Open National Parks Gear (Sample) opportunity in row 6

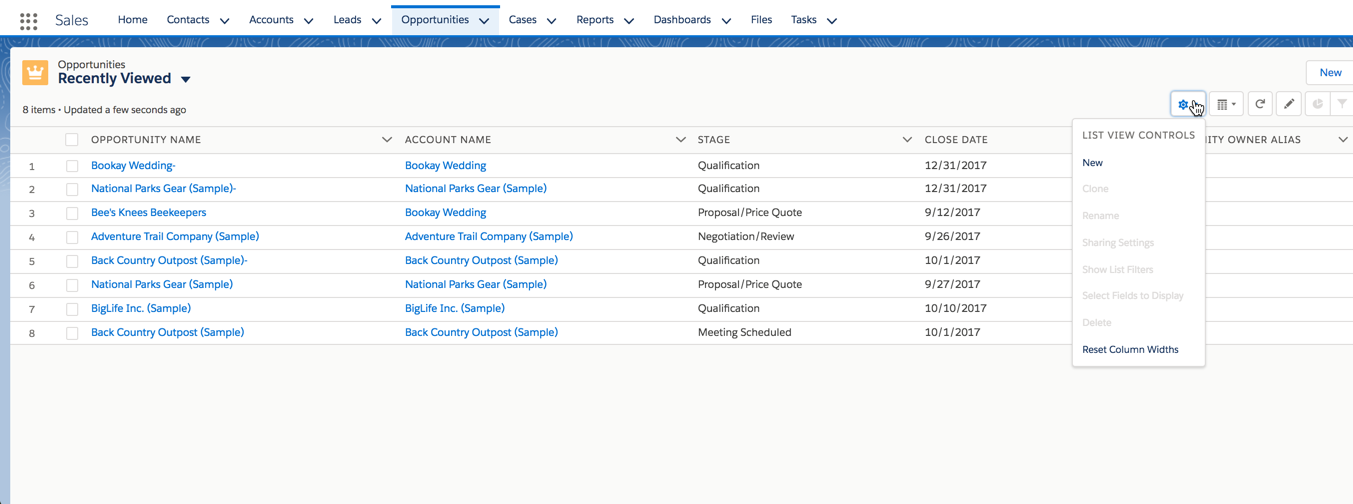coord(162,285)
